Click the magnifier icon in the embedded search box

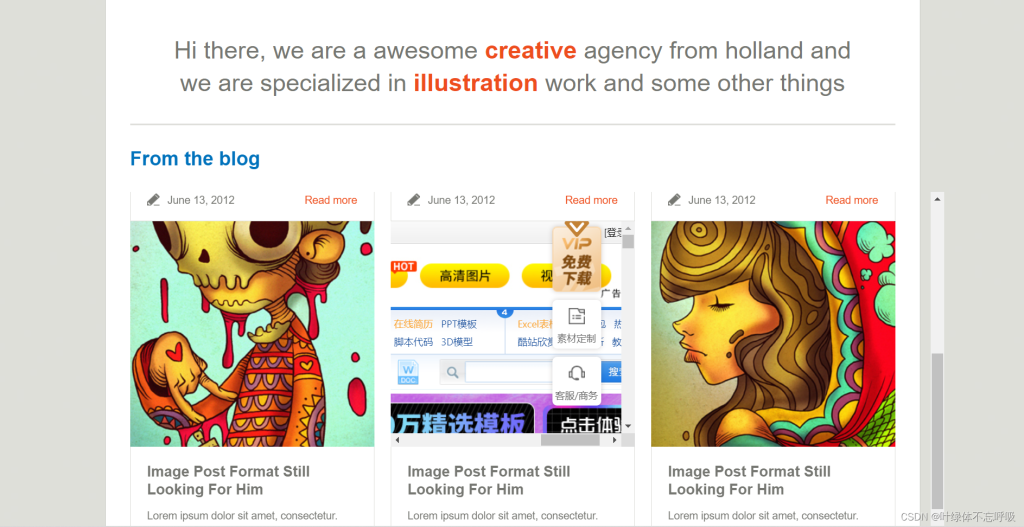click(452, 373)
